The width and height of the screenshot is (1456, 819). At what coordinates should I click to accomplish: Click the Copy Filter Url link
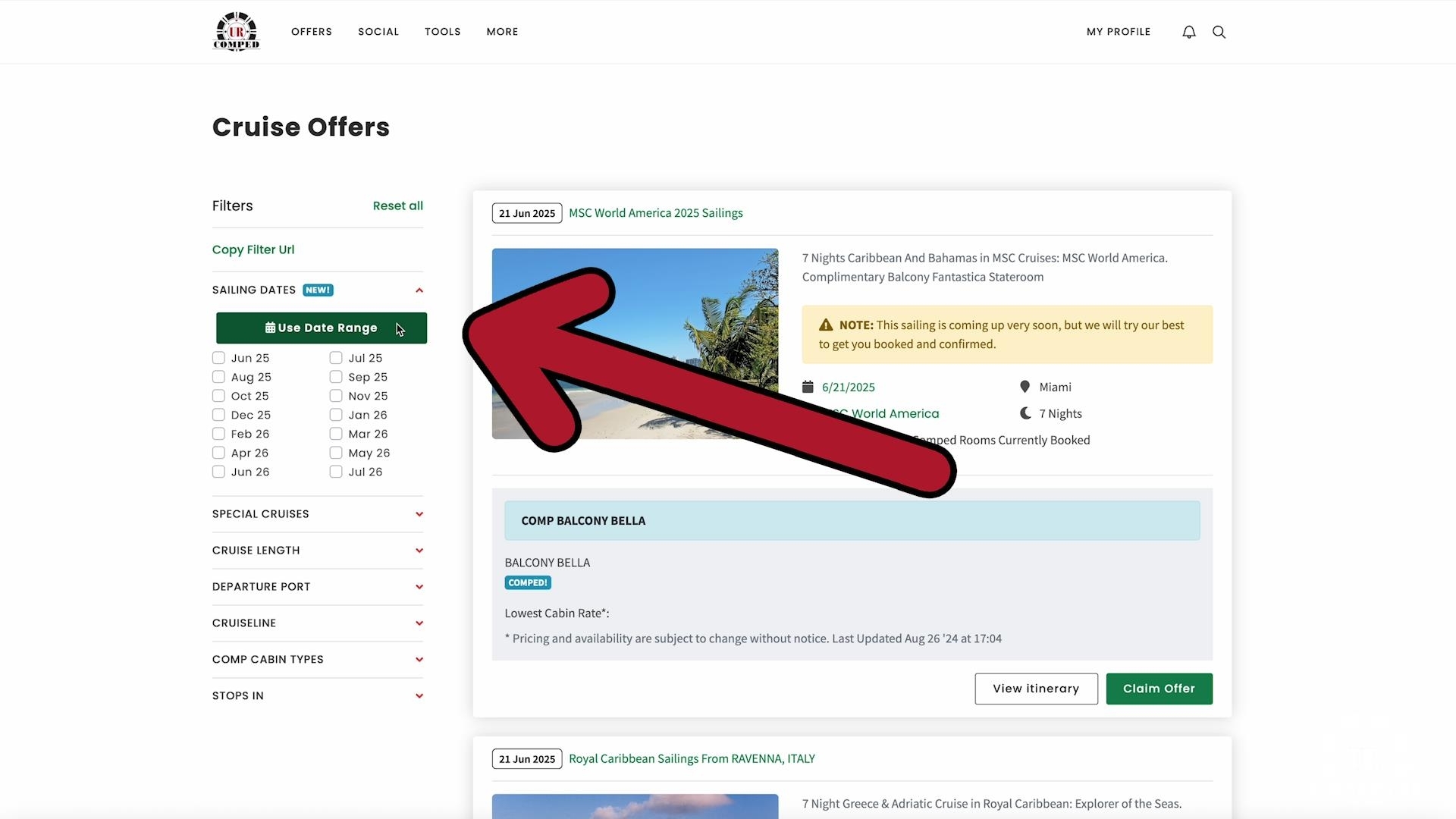[253, 249]
